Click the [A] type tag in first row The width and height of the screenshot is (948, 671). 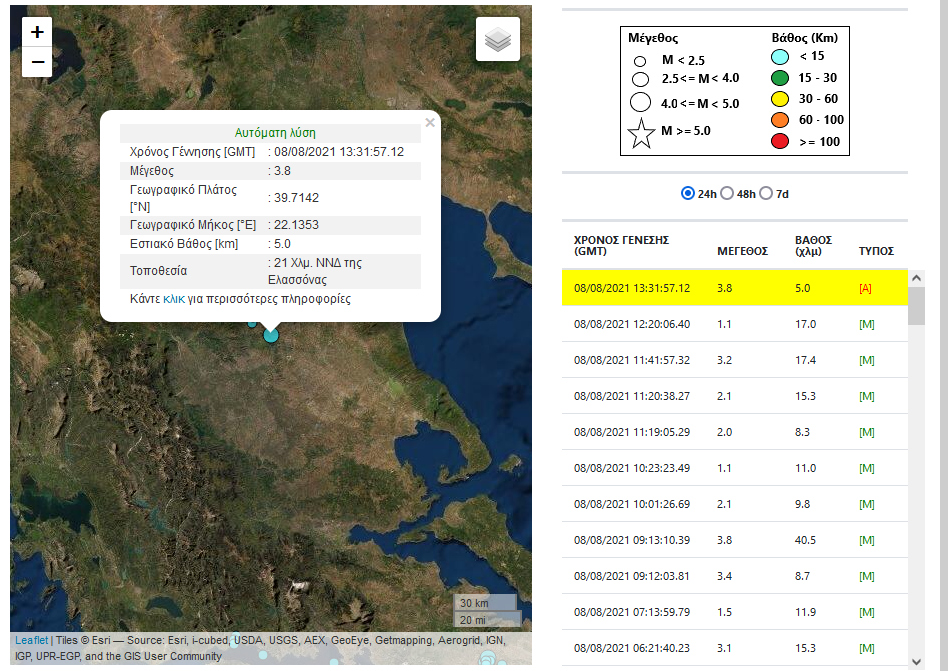(866, 288)
